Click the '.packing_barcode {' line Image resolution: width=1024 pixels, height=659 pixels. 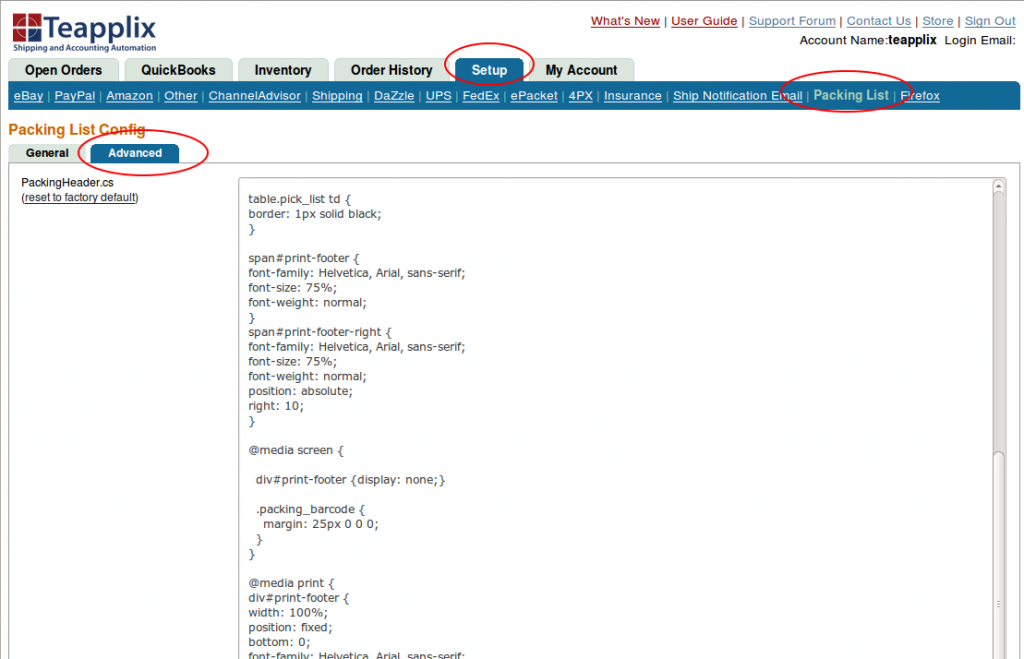[310, 509]
